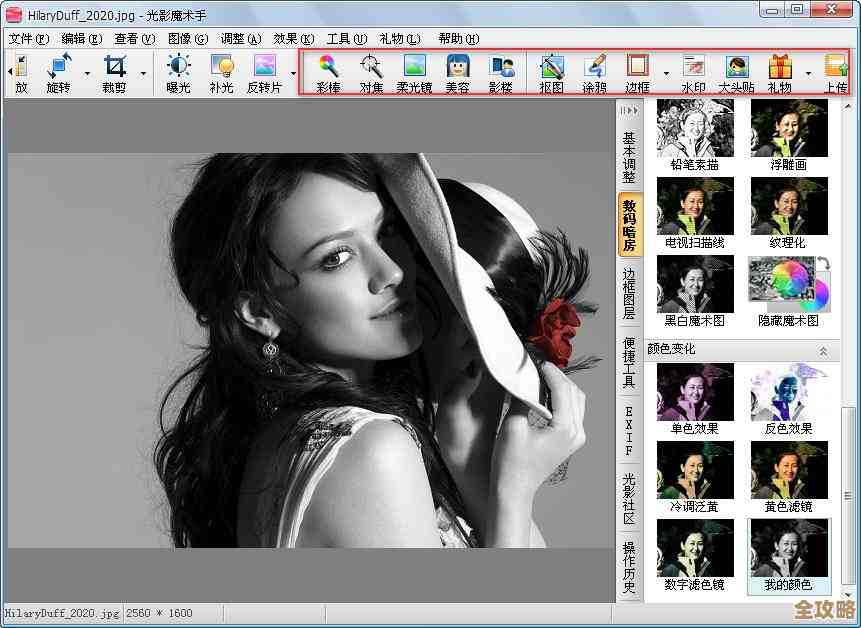Open the 效果 menu

pyautogui.click(x=293, y=39)
